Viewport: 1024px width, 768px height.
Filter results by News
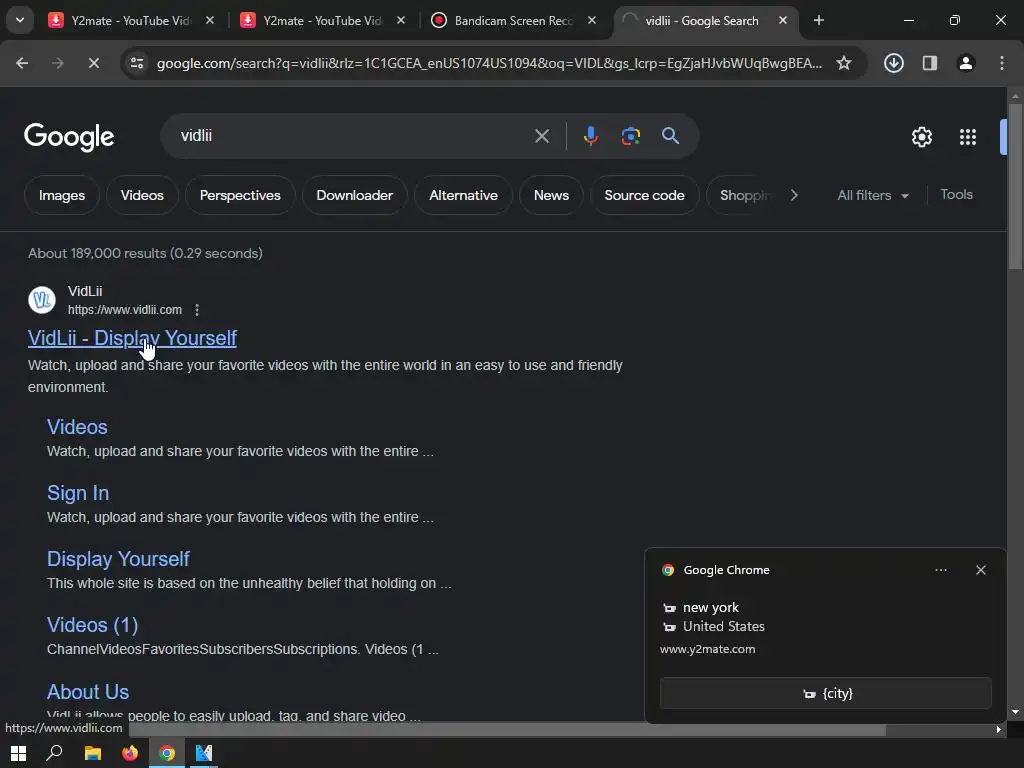coord(551,195)
